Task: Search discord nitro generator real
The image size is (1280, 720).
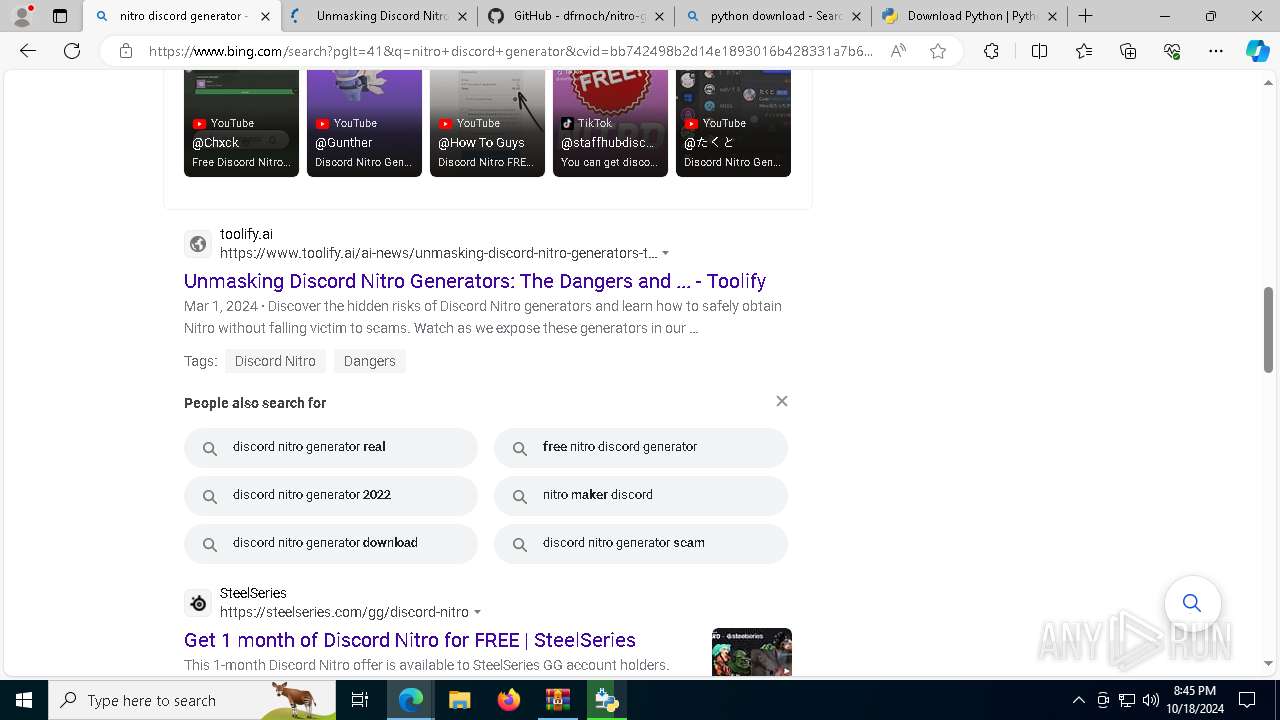Action: 331,448
